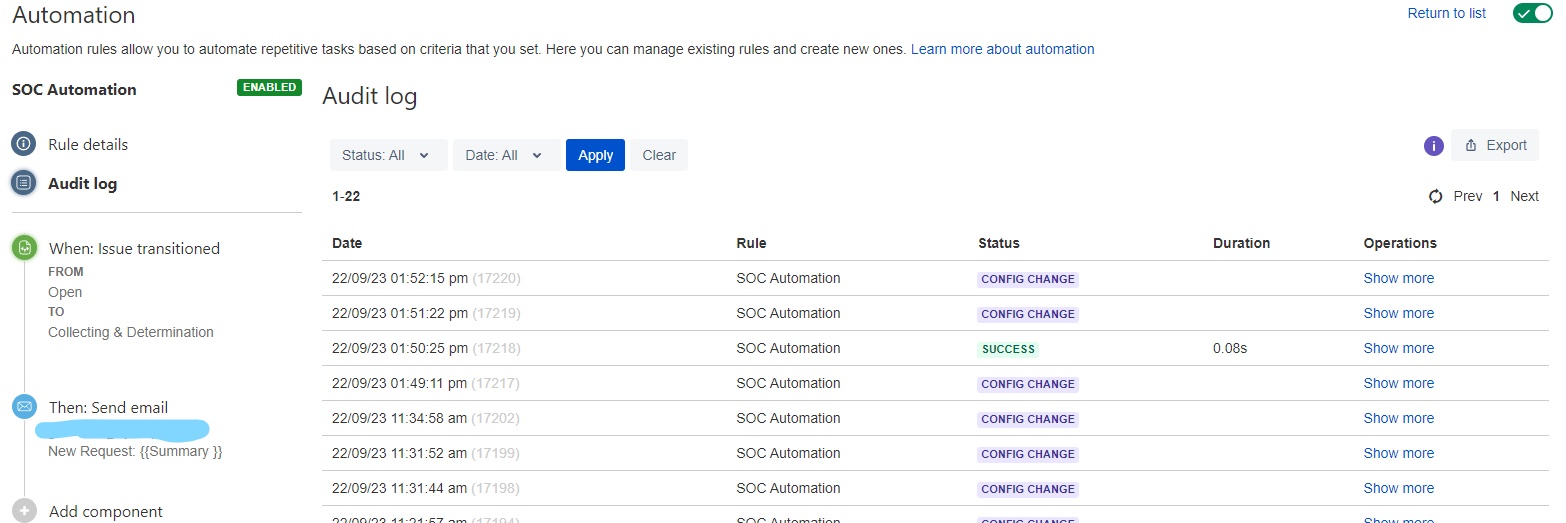Expand the Status: All dropdown
The image size is (1566, 523).
point(388,155)
